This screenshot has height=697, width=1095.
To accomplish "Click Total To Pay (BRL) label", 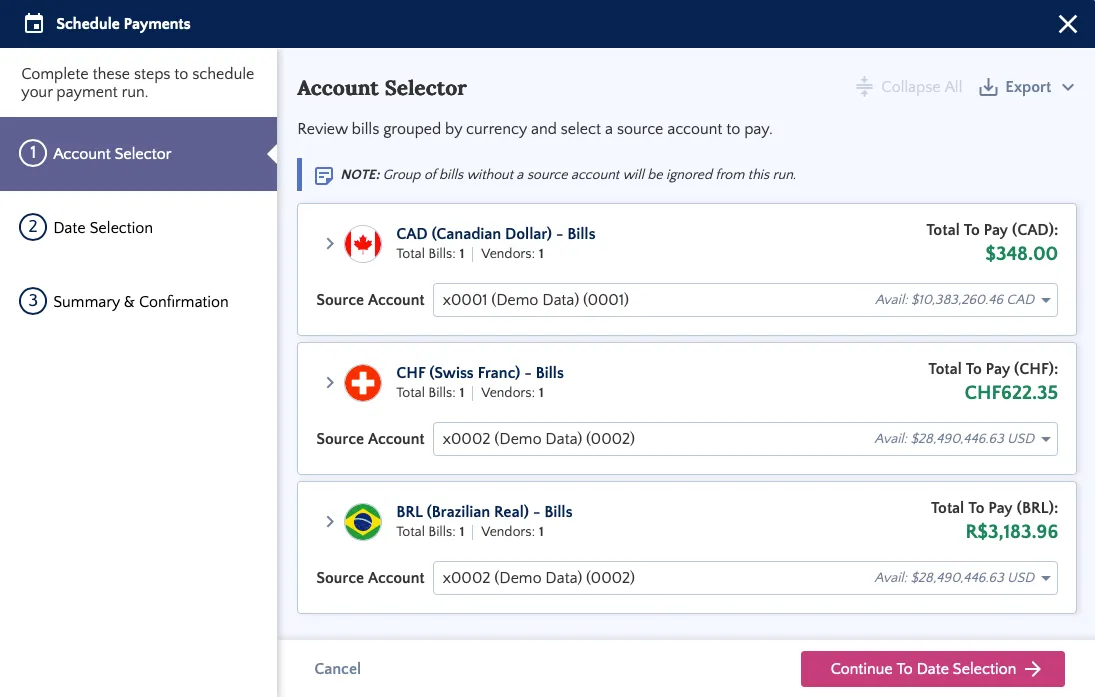I will point(994,508).
